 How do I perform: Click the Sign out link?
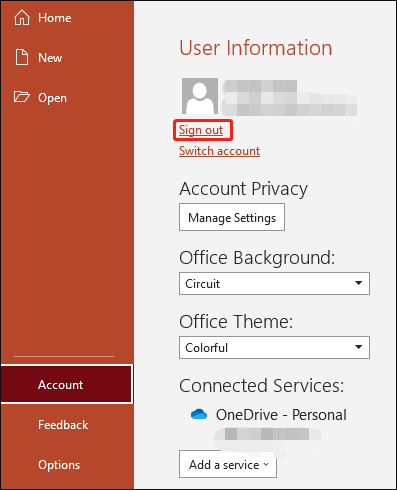point(201,130)
